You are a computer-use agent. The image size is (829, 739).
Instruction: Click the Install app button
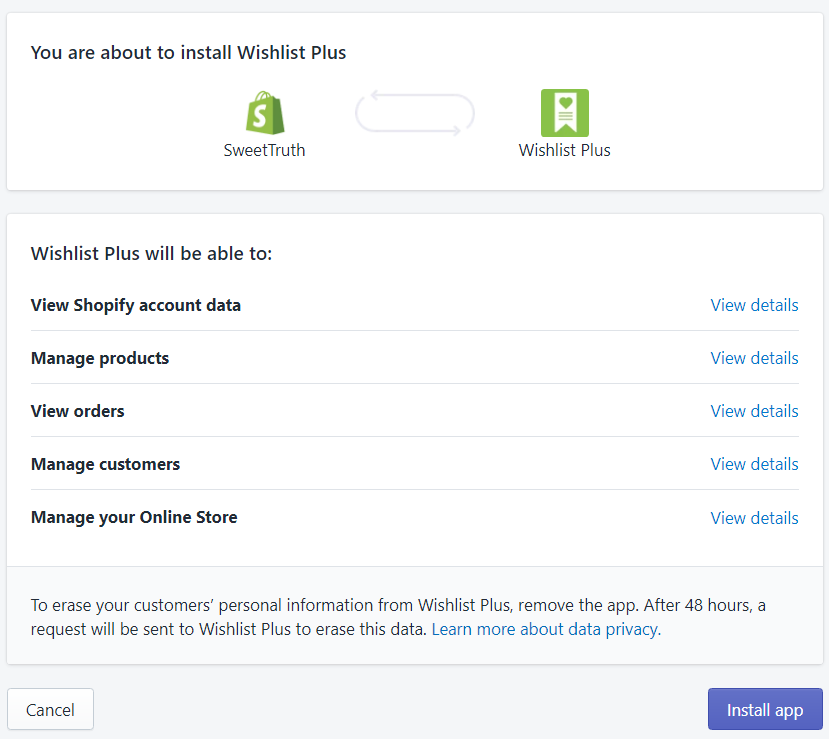(765, 709)
